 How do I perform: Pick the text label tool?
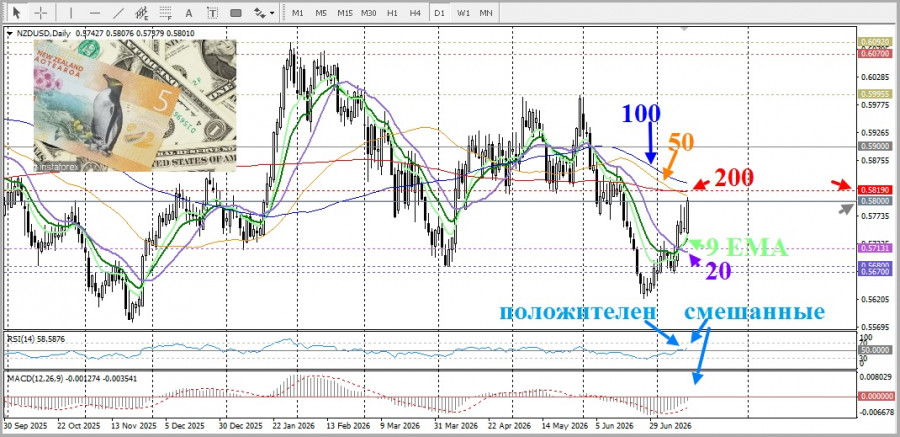coord(212,12)
